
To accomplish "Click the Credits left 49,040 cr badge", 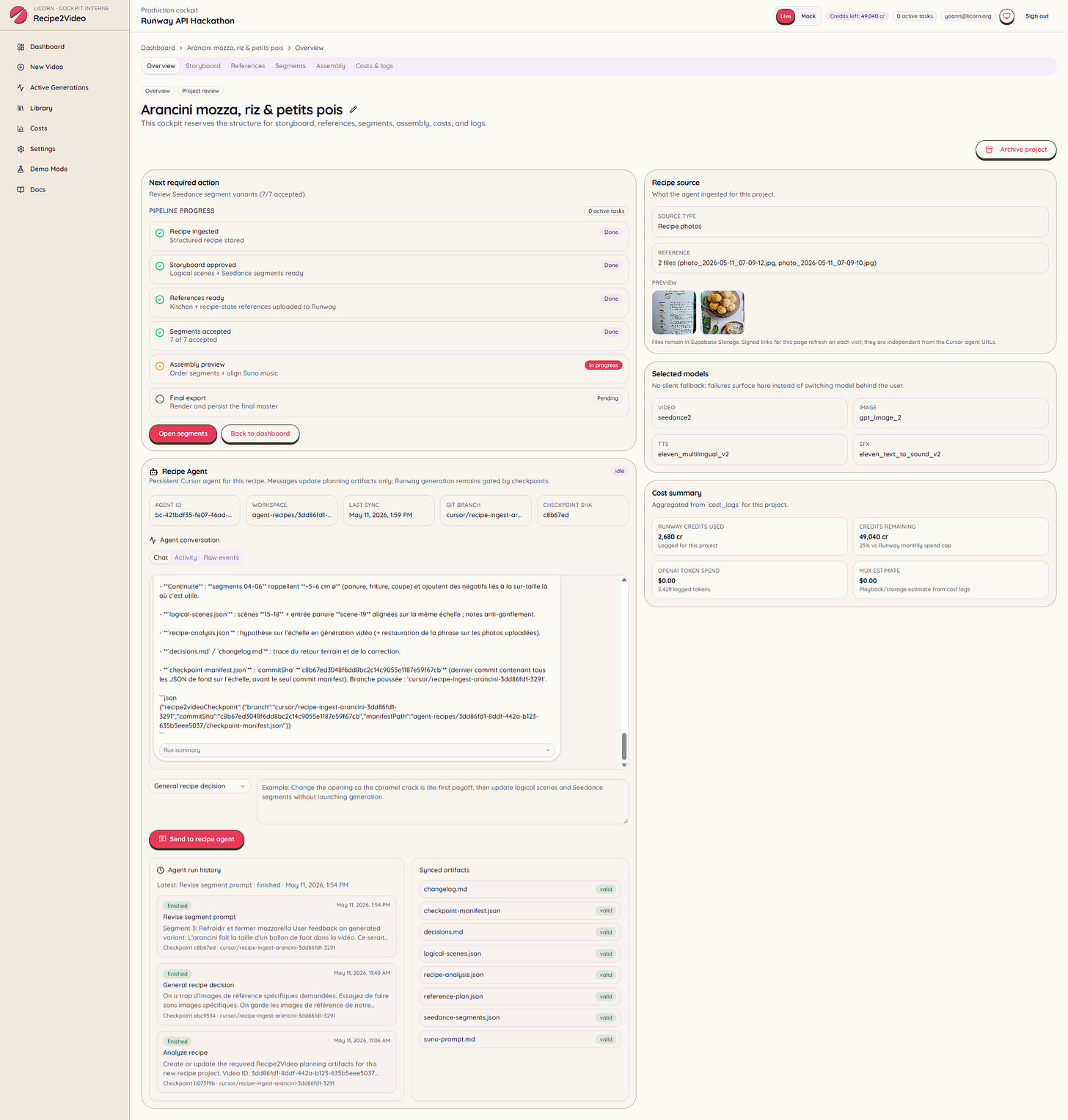I will point(857,16).
